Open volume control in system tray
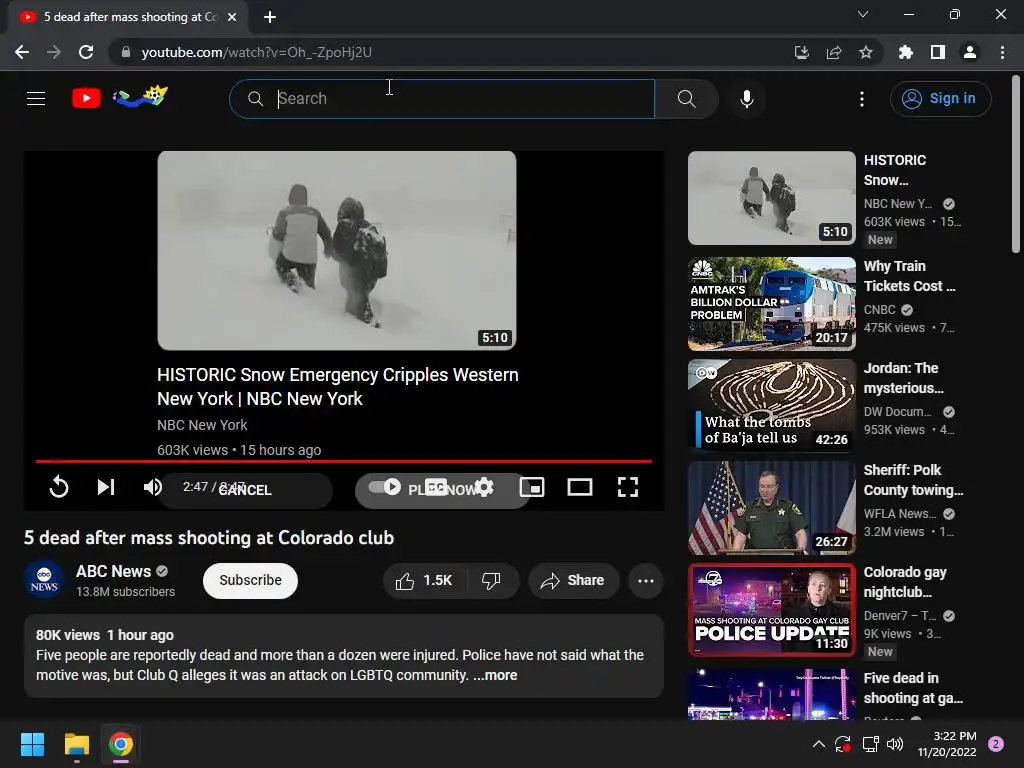Screen dimensions: 1024x768 (x=895, y=744)
